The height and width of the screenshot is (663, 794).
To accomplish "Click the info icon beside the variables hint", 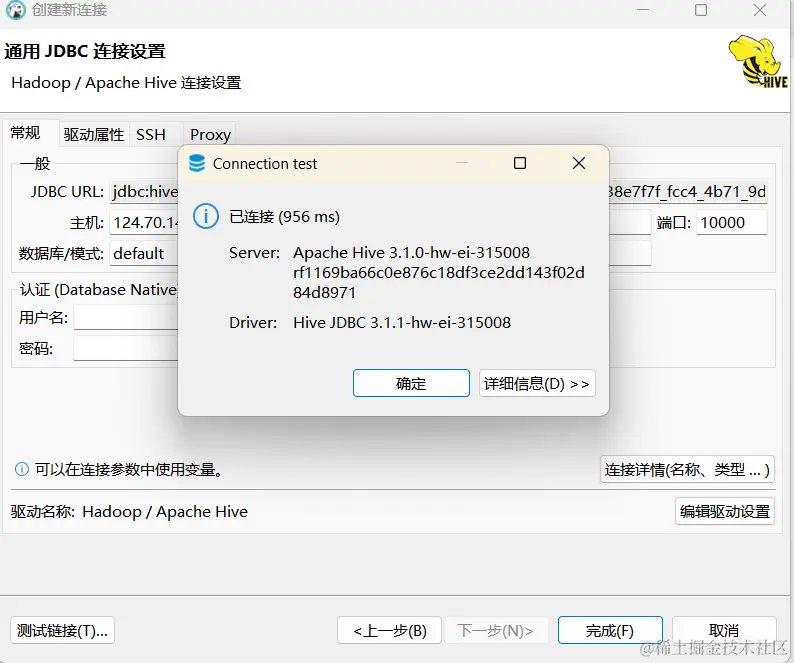I will [x=22, y=470].
